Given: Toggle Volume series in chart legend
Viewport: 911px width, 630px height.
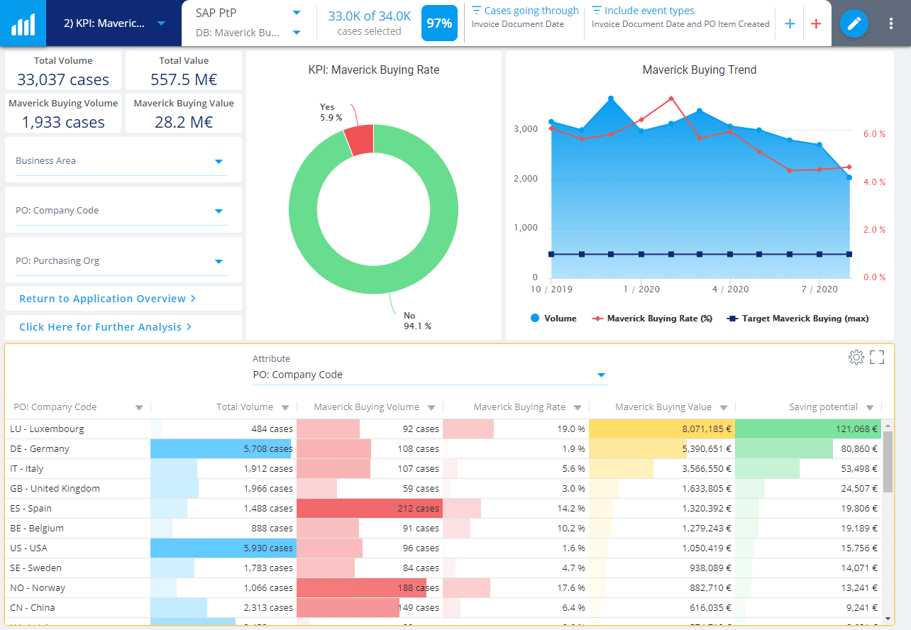Looking at the screenshot, I should click(x=553, y=318).
